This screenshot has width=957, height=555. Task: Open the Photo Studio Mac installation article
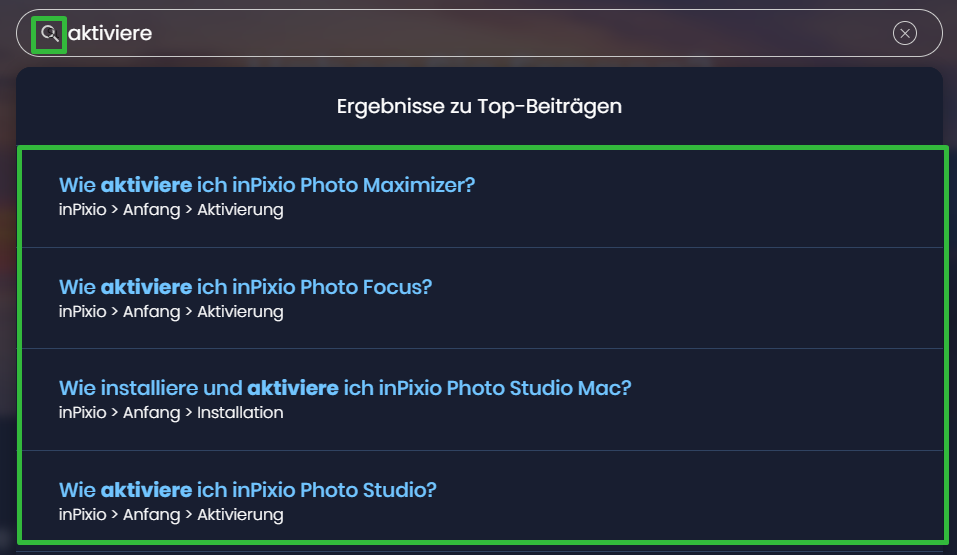tap(345, 388)
